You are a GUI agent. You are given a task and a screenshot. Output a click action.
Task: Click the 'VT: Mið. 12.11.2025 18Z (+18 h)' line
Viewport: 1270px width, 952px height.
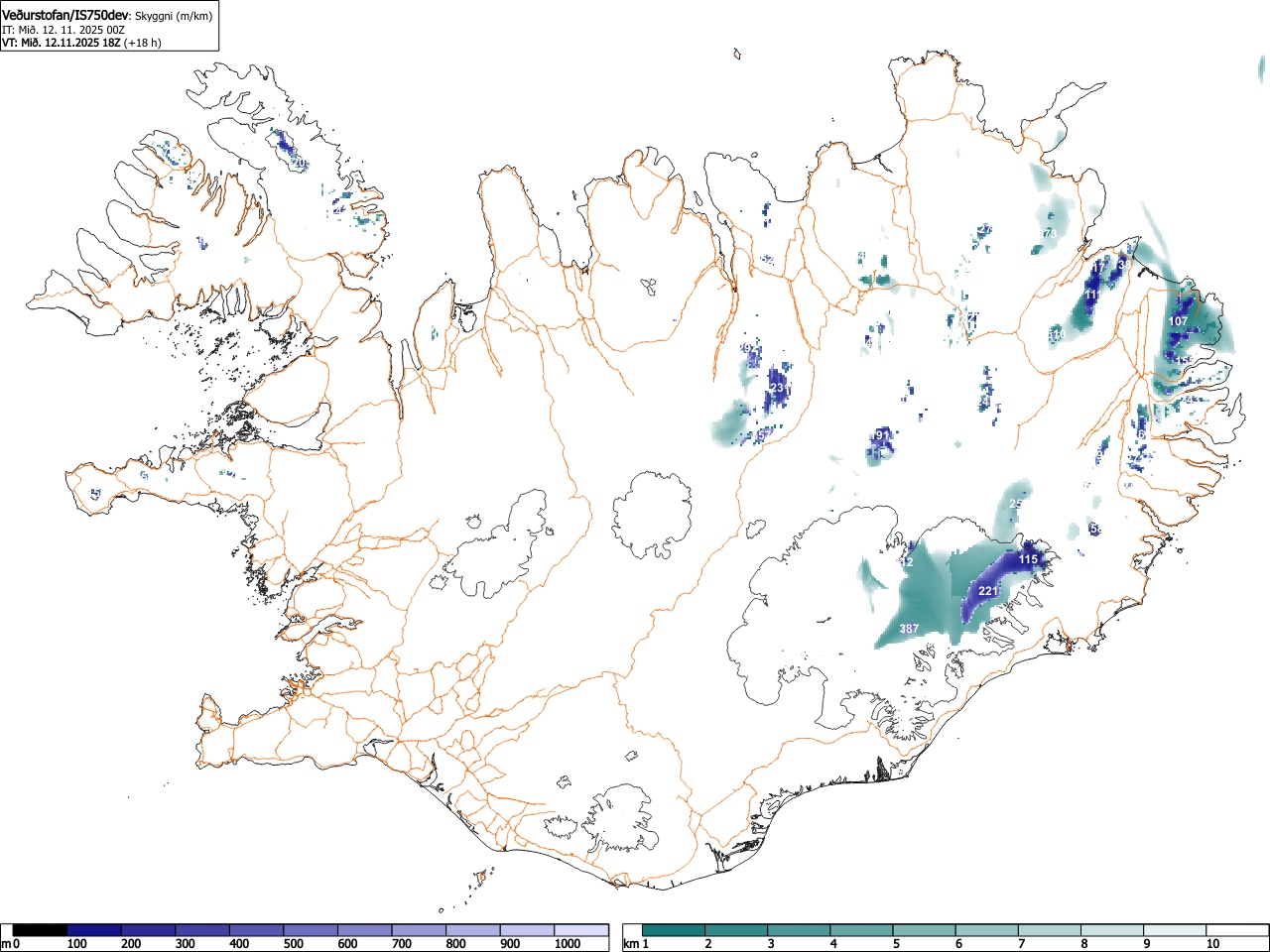[x=81, y=43]
